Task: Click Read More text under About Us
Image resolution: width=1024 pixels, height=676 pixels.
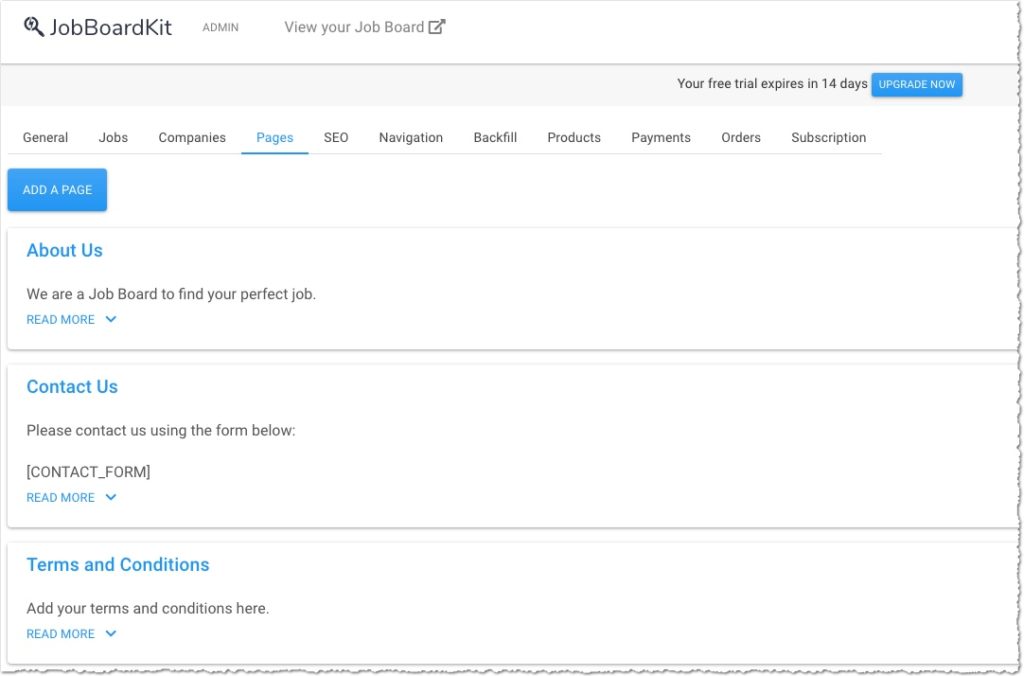Action: pos(61,319)
